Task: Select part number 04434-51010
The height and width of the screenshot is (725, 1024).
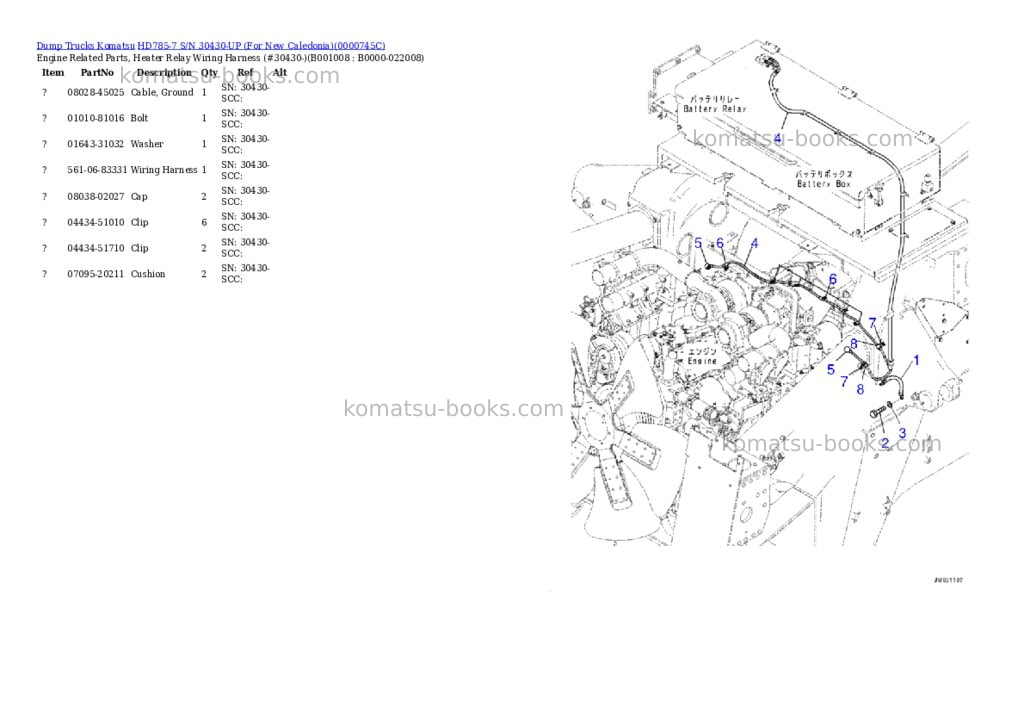Action: (95, 223)
